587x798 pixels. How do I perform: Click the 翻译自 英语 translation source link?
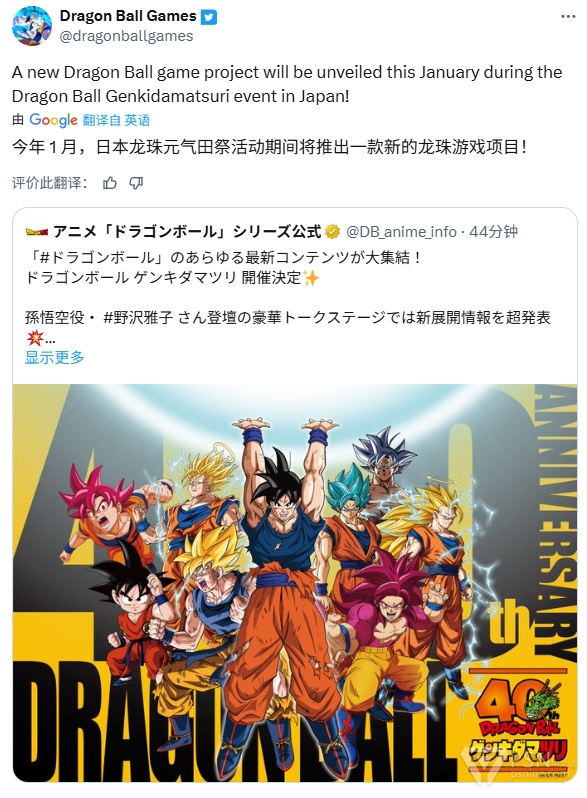coord(116,120)
